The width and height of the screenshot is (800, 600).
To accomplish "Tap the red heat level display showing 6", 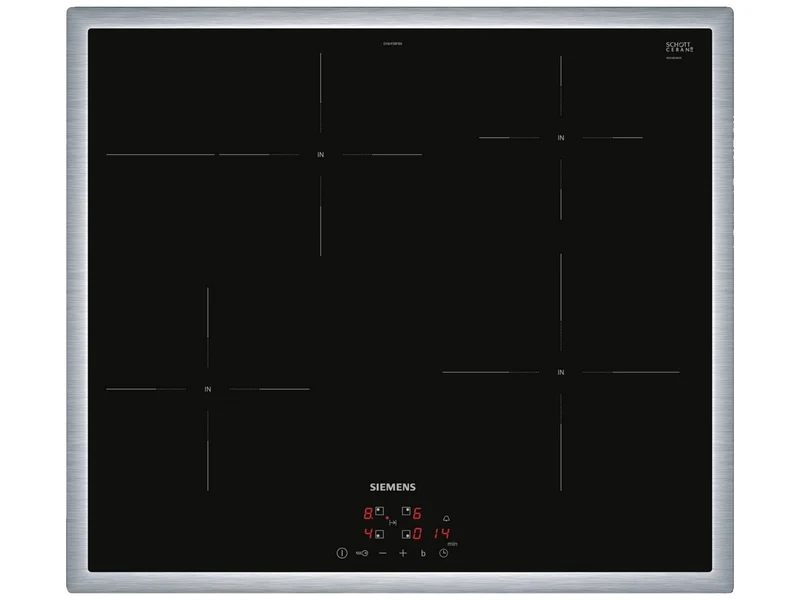I will pyautogui.click(x=417, y=513).
